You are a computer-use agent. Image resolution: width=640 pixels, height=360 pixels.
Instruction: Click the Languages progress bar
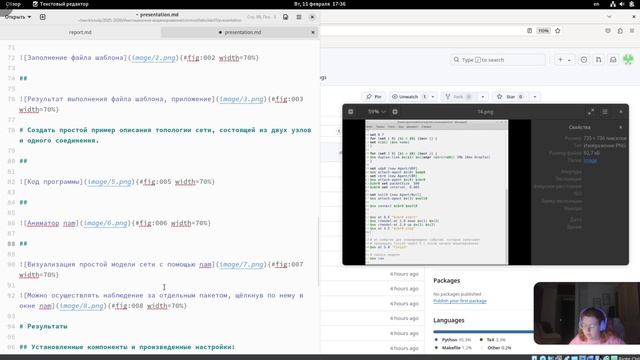(483, 331)
